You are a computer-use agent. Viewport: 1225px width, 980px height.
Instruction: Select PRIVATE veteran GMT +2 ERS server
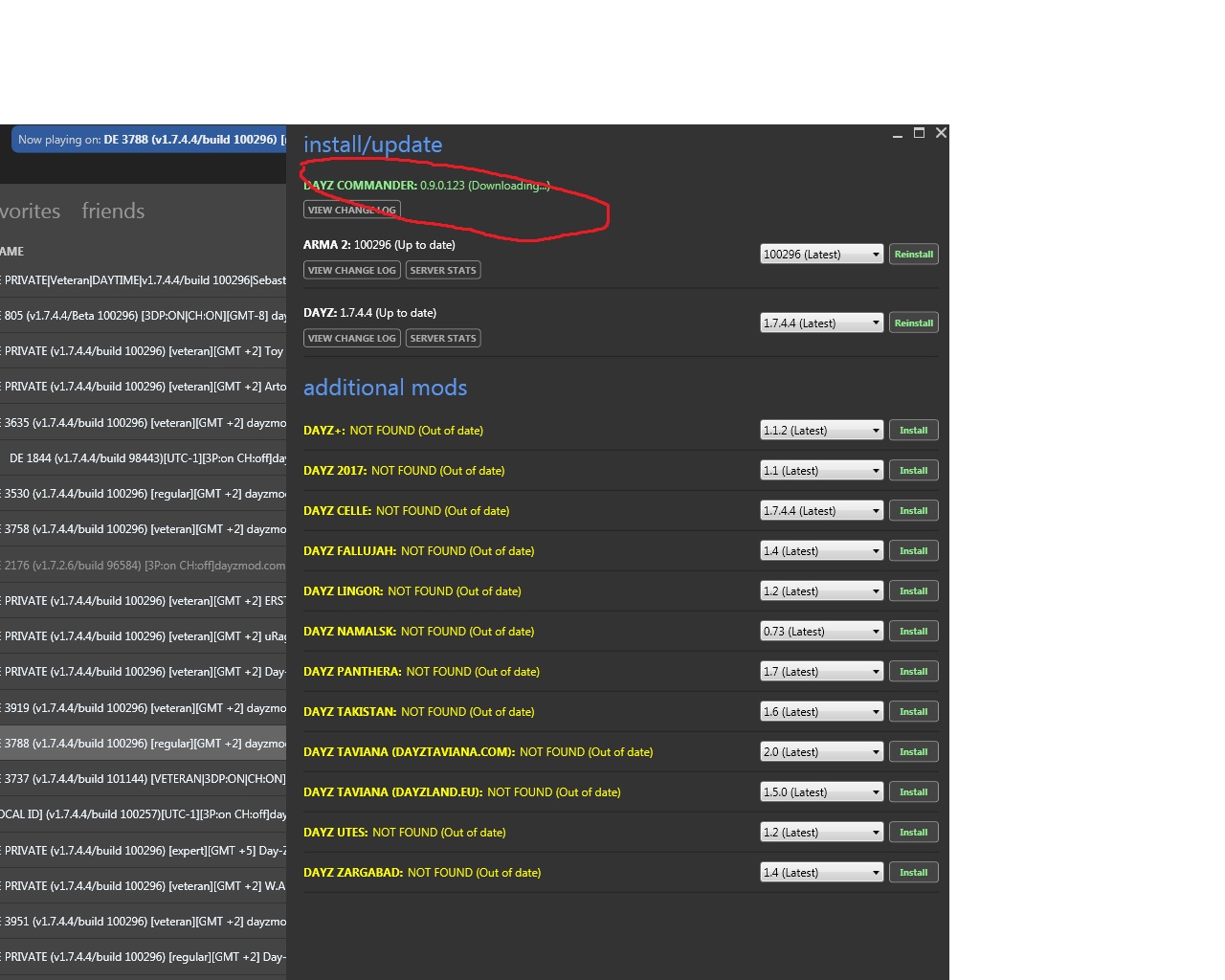pyautogui.click(x=143, y=601)
